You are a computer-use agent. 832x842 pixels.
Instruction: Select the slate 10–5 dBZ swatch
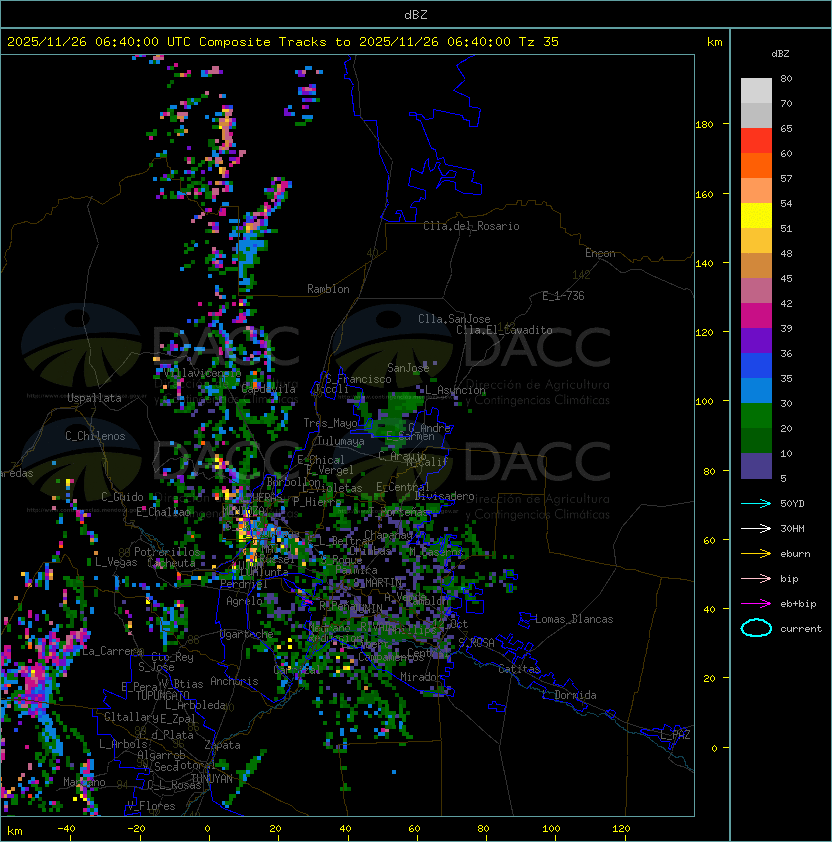[x=756, y=466]
